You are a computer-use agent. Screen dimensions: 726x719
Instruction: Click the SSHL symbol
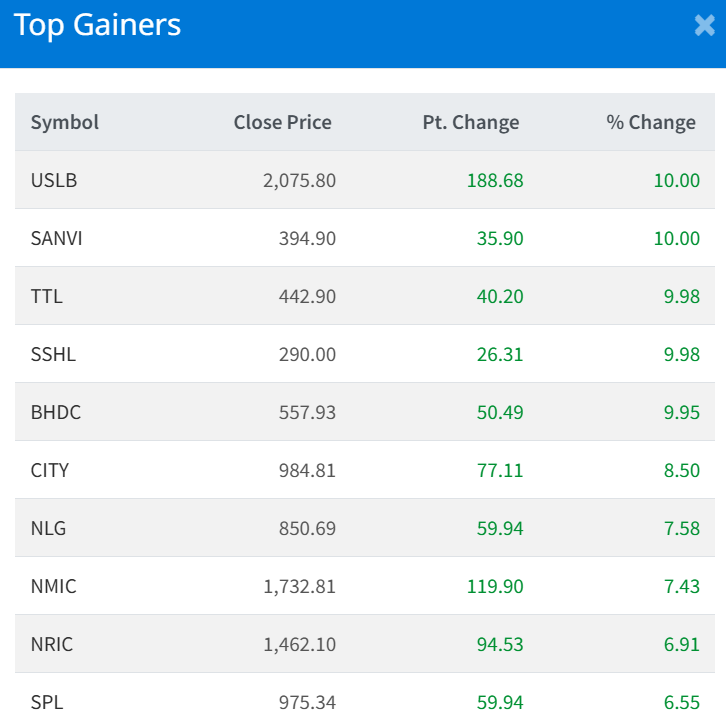pos(53,355)
